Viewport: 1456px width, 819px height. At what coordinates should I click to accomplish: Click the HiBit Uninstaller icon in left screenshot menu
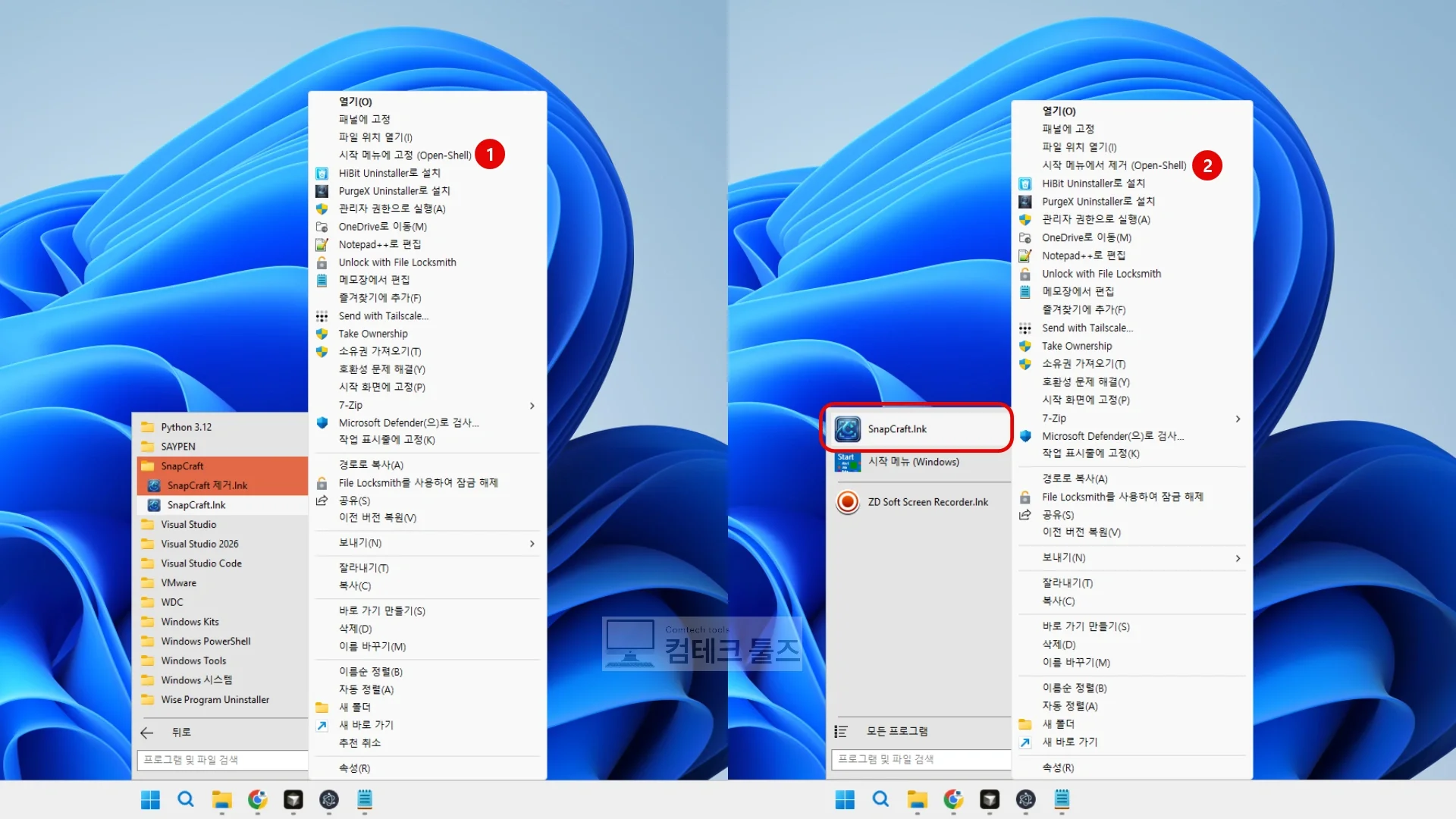point(322,173)
